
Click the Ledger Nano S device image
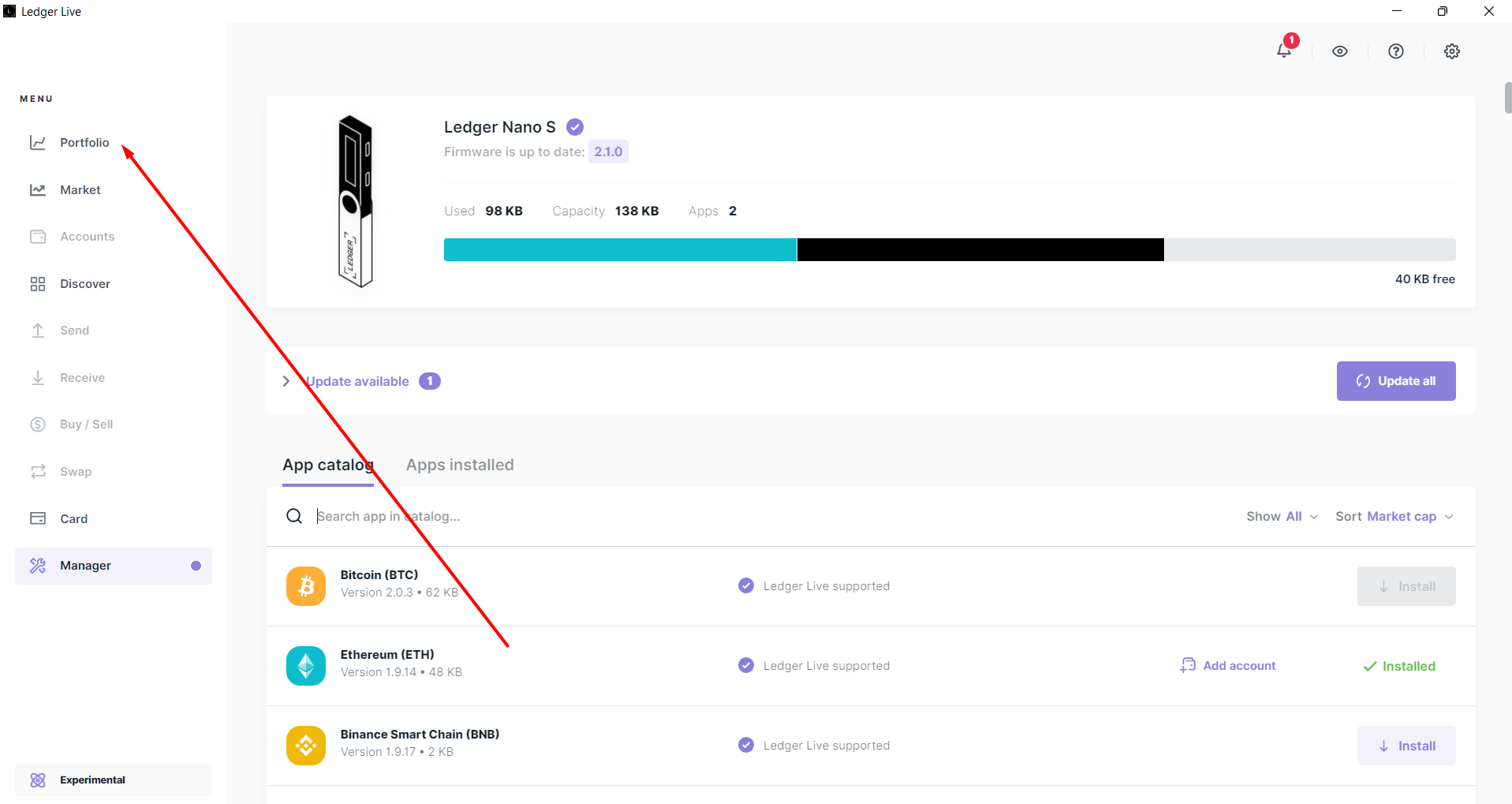tap(355, 201)
